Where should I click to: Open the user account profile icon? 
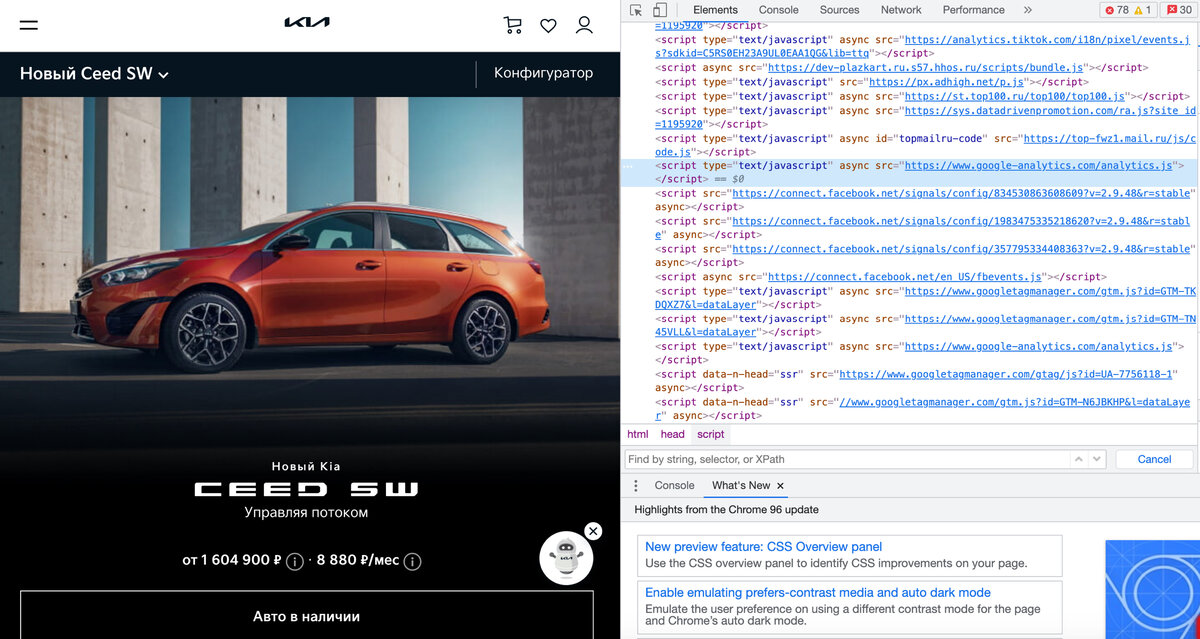pyautogui.click(x=584, y=25)
